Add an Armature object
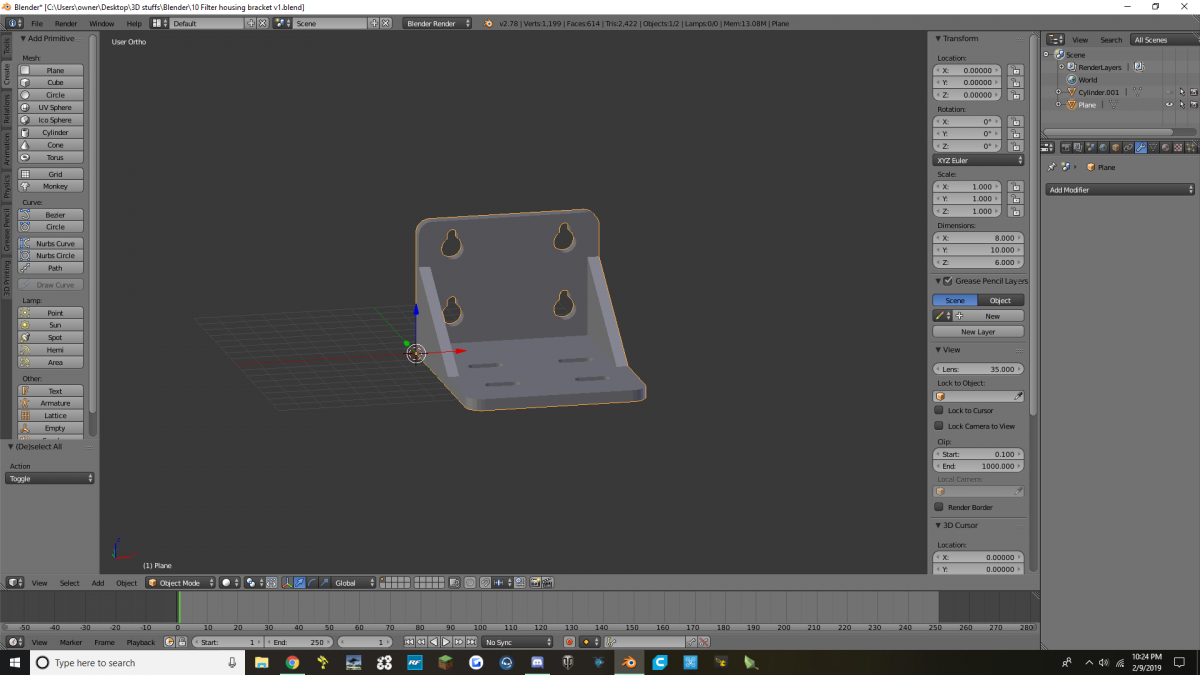 51,403
